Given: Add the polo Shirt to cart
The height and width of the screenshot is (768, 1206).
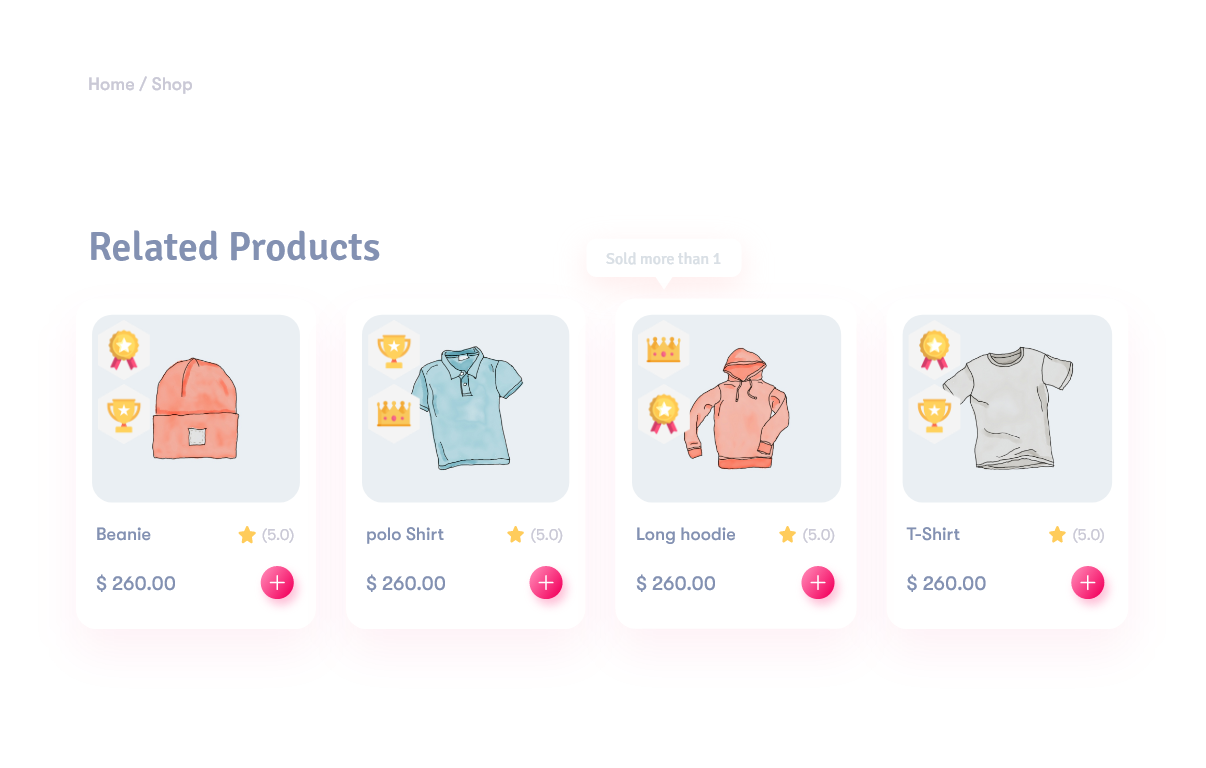Looking at the screenshot, I should click(546, 582).
